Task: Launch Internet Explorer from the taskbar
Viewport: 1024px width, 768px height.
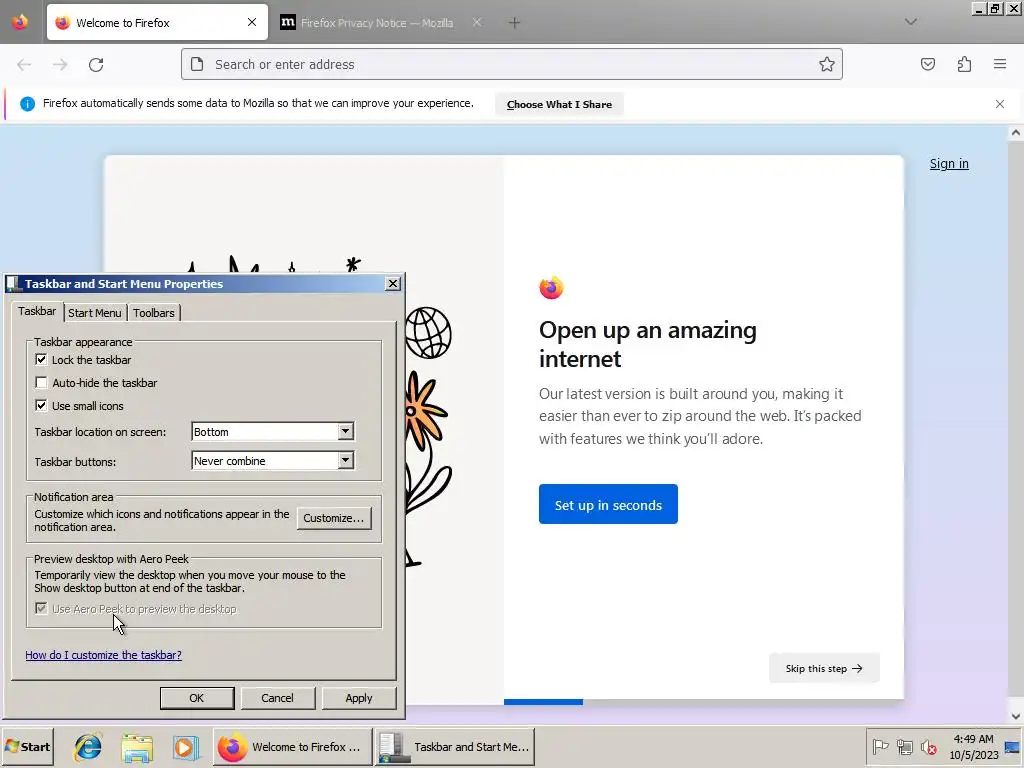Action: tap(88, 747)
